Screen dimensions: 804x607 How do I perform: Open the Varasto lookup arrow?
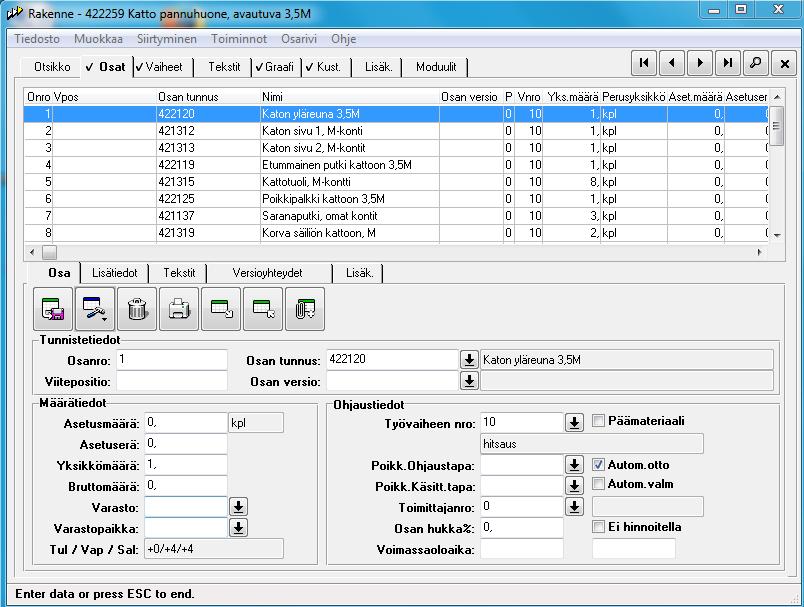click(238, 507)
